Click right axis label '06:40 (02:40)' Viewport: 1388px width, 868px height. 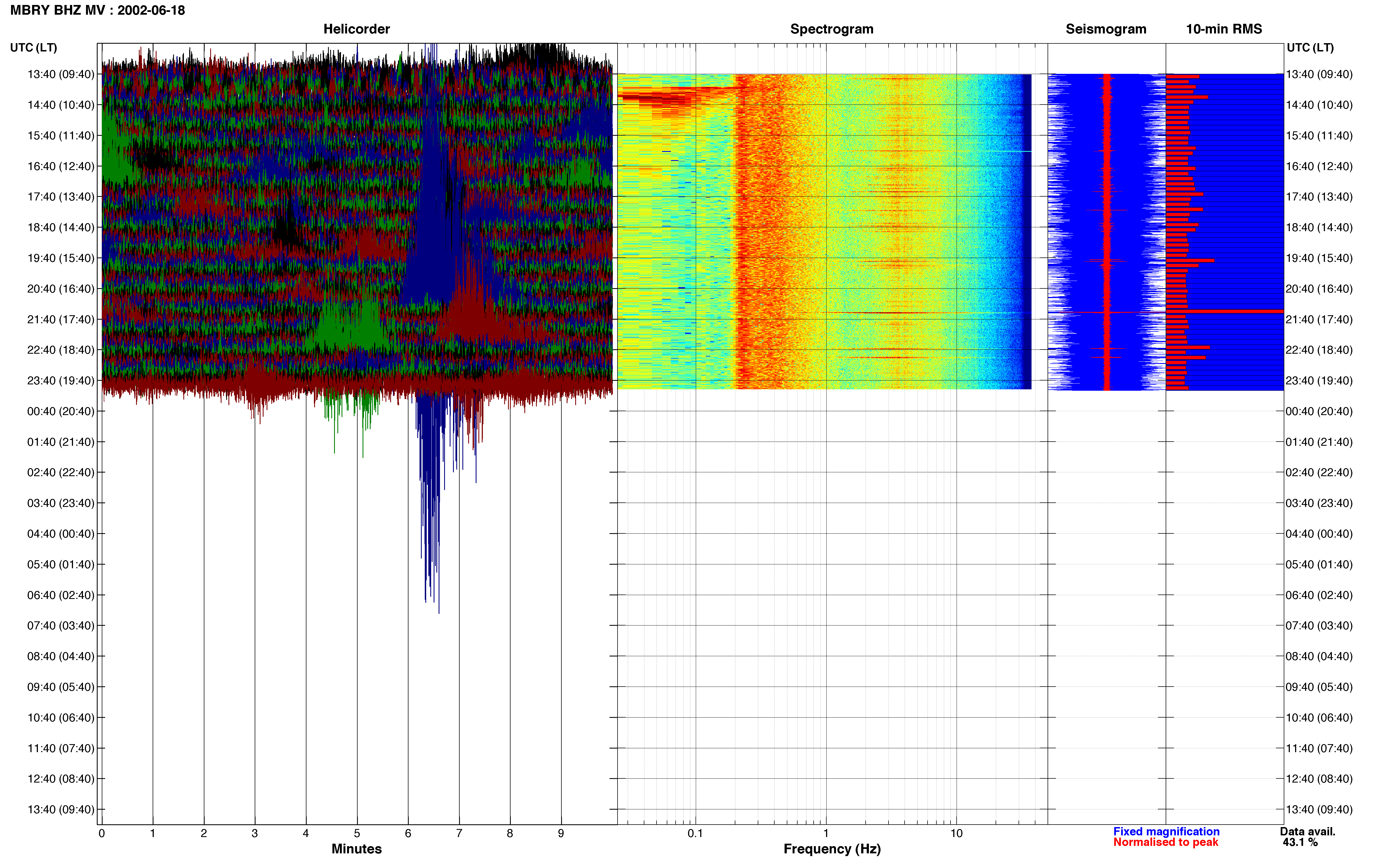[x=1319, y=595]
